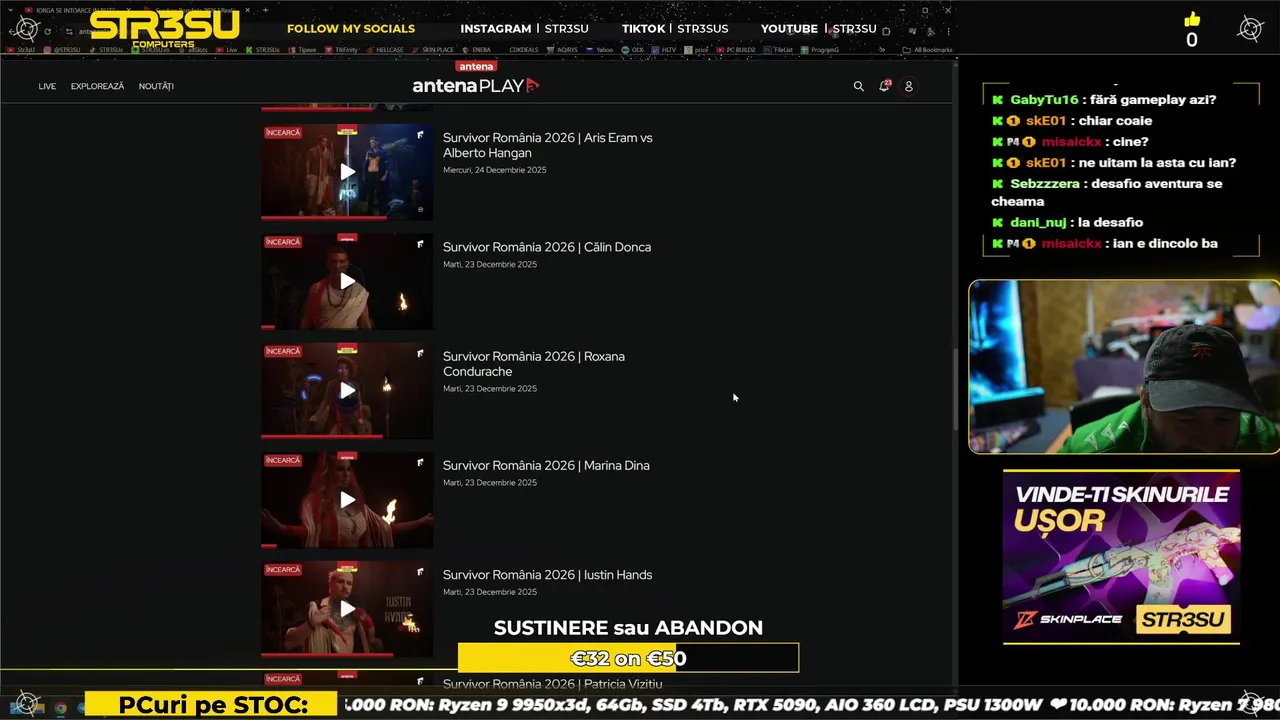This screenshot has width=1280, height=720.
Task: Open the EXPLOREAZĂ menu item
Action: point(97,86)
